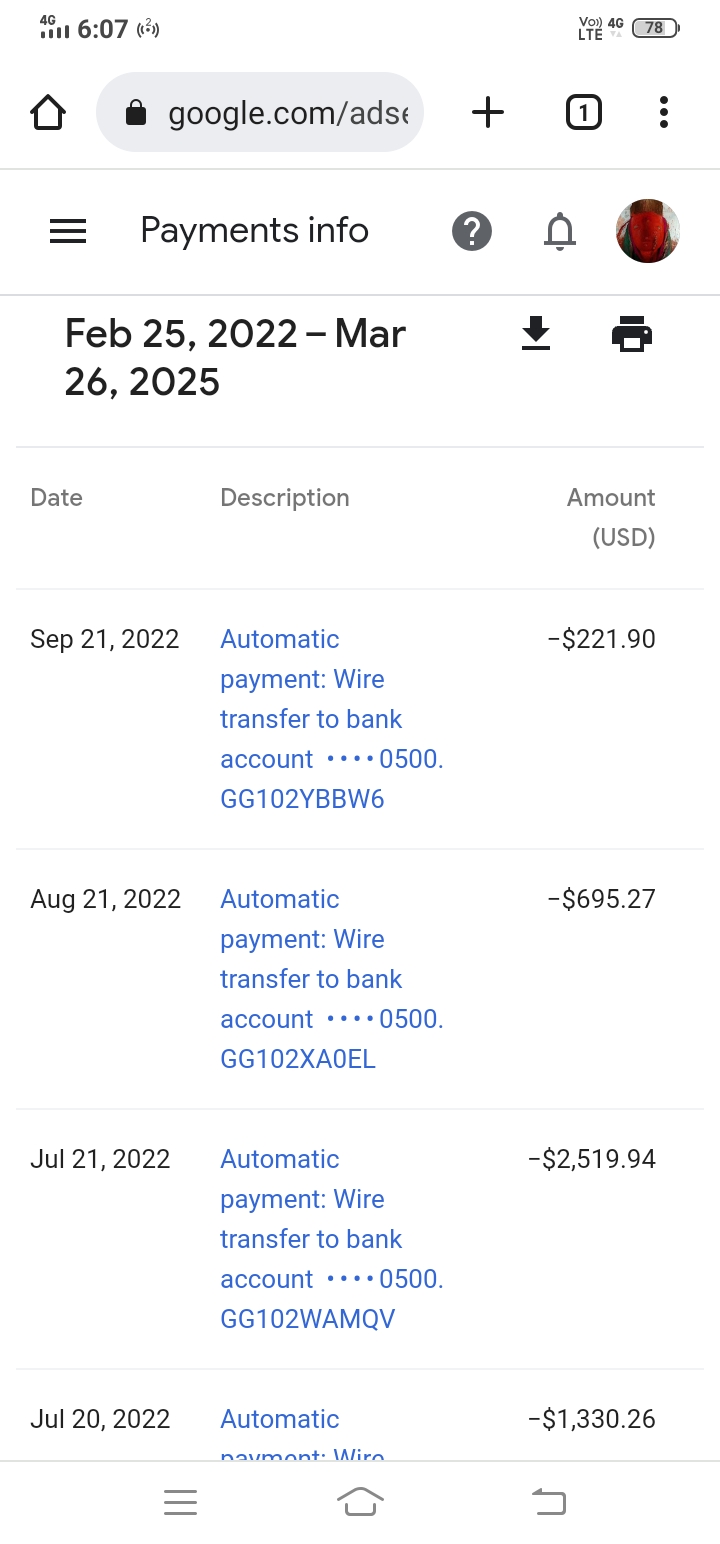Open notifications bell icon
Screen dimensions: 720x1544
(560, 232)
